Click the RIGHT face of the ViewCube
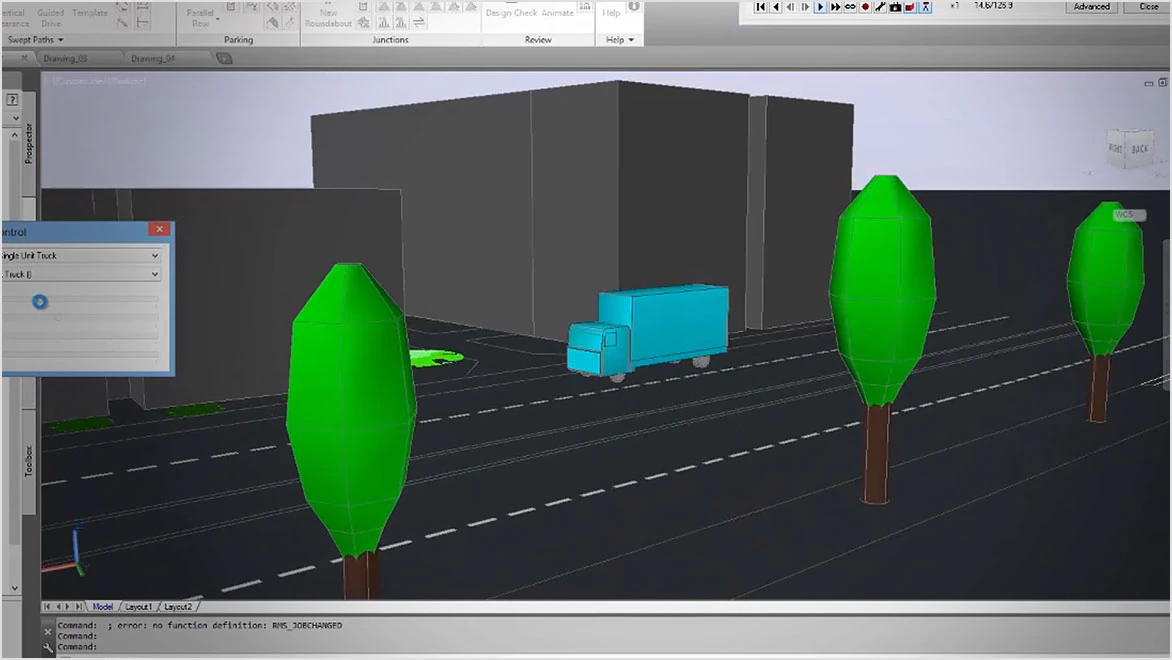This screenshot has width=1172, height=660. click(1115, 148)
